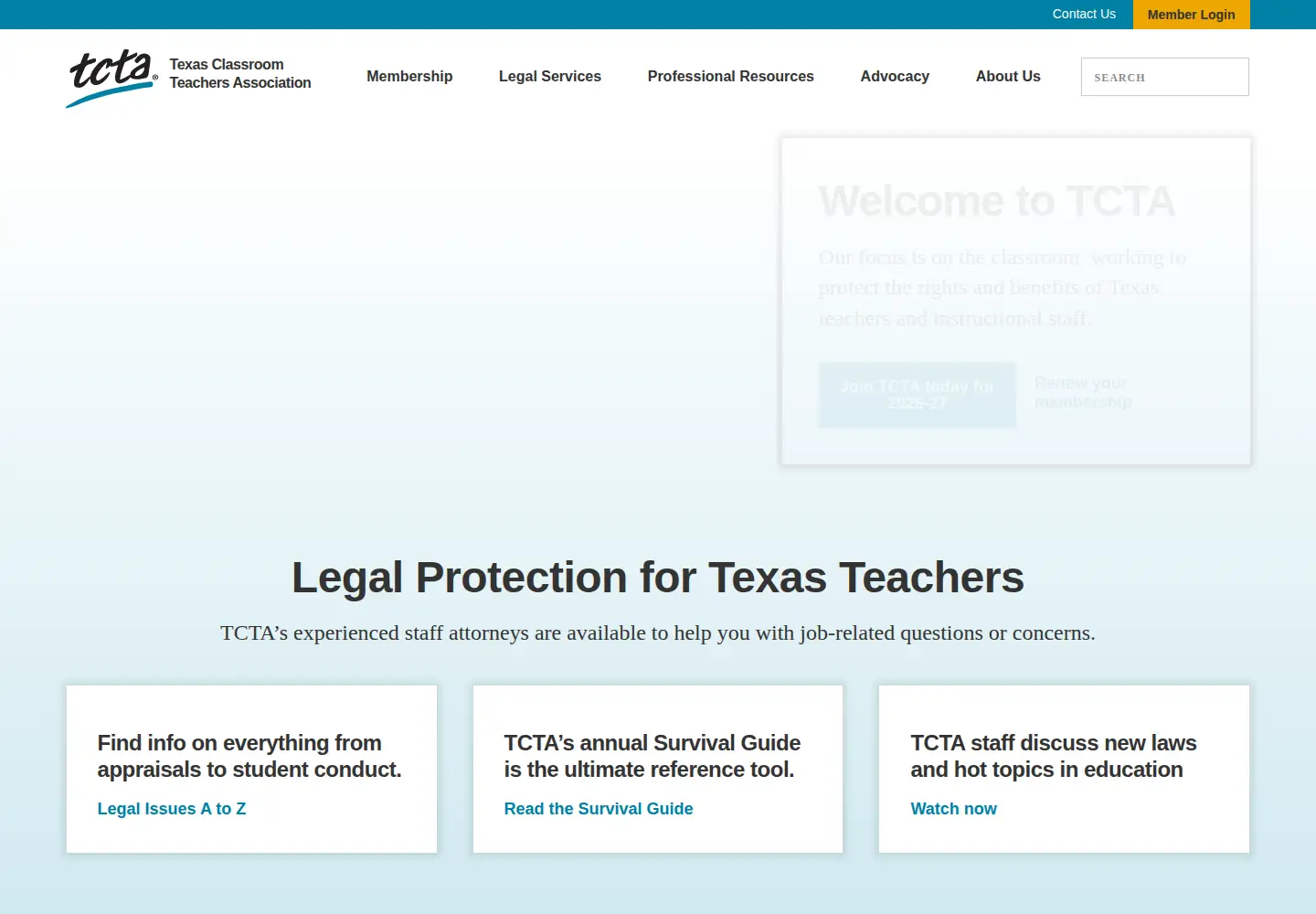Click the Legal Protection for Texas Teachers heading

658,578
